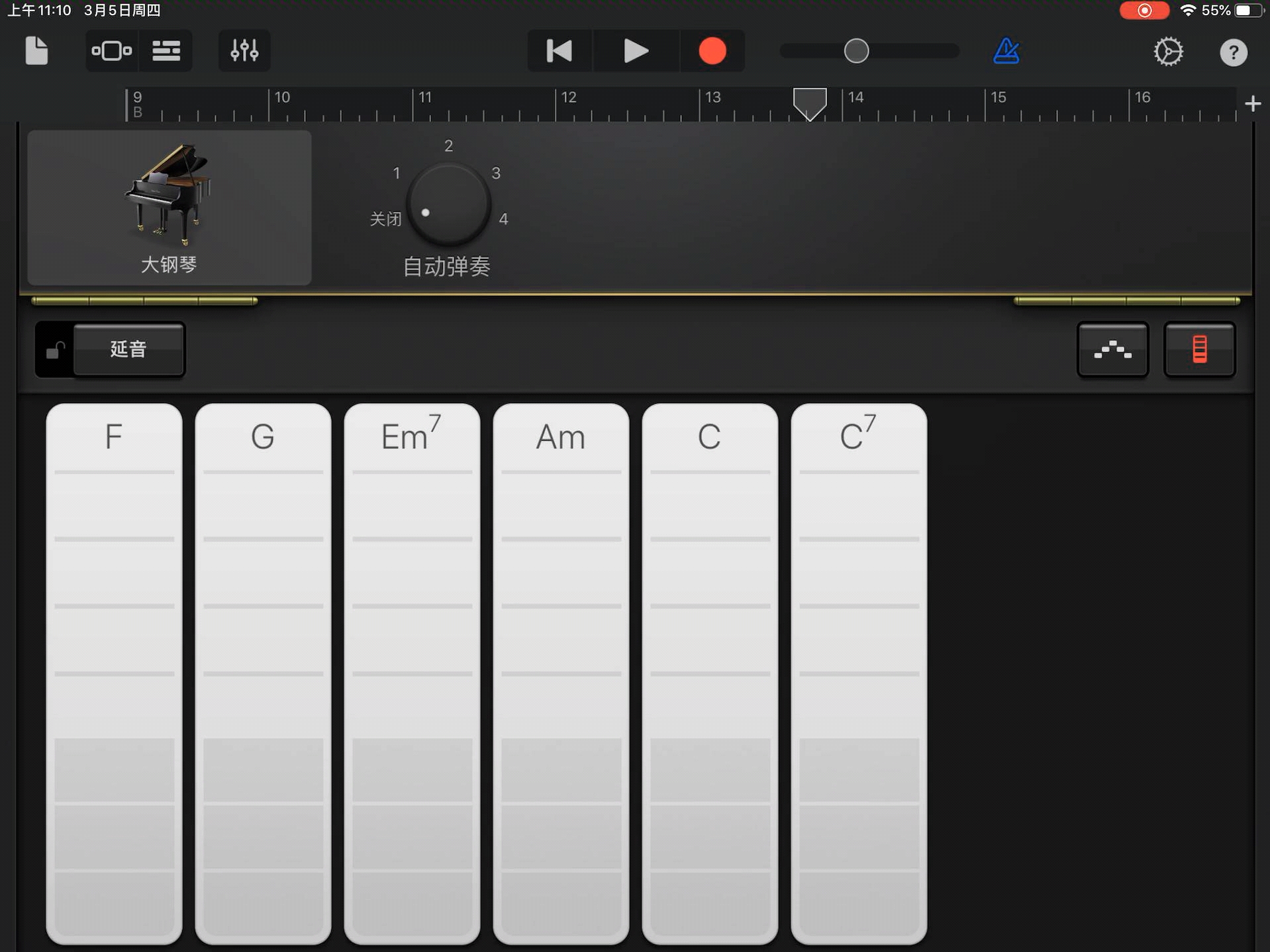
Task: Switch to chord strips keyboard view
Action: pos(1199,350)
